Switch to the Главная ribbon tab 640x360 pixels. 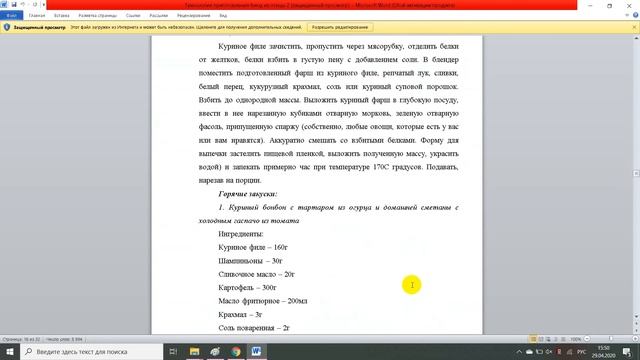37,16
